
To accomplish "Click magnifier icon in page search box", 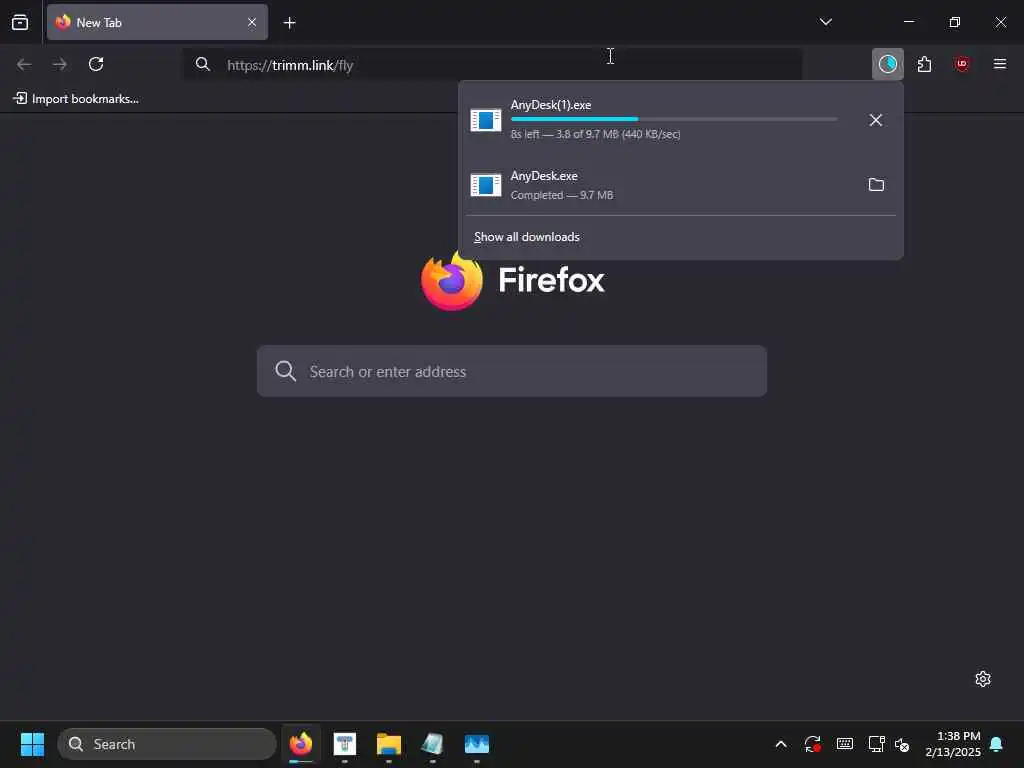I will click(285, 371).
